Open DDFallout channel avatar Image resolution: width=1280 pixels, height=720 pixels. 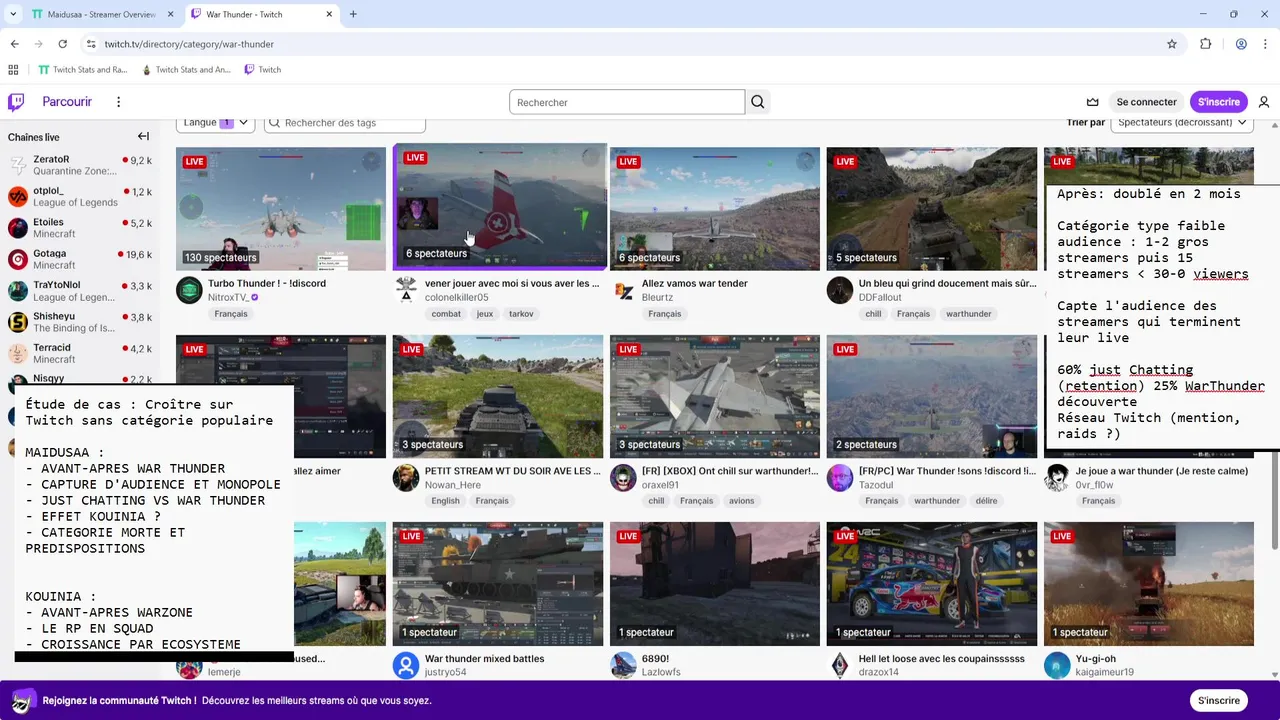840,291
